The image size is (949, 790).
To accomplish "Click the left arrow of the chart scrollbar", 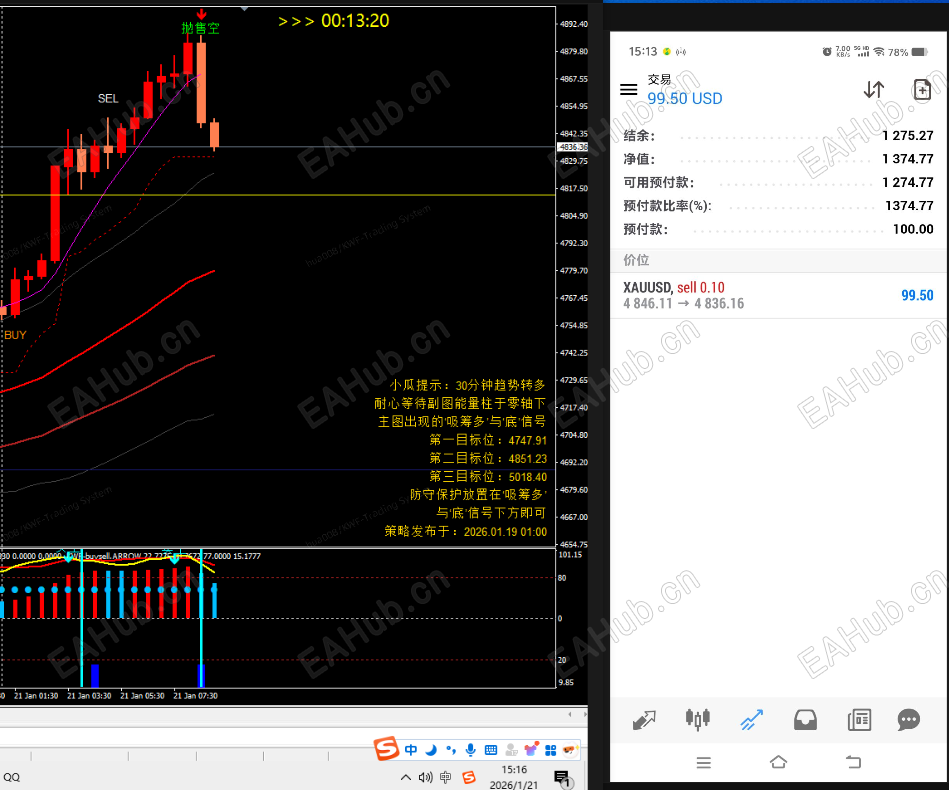I will point(570,714).
